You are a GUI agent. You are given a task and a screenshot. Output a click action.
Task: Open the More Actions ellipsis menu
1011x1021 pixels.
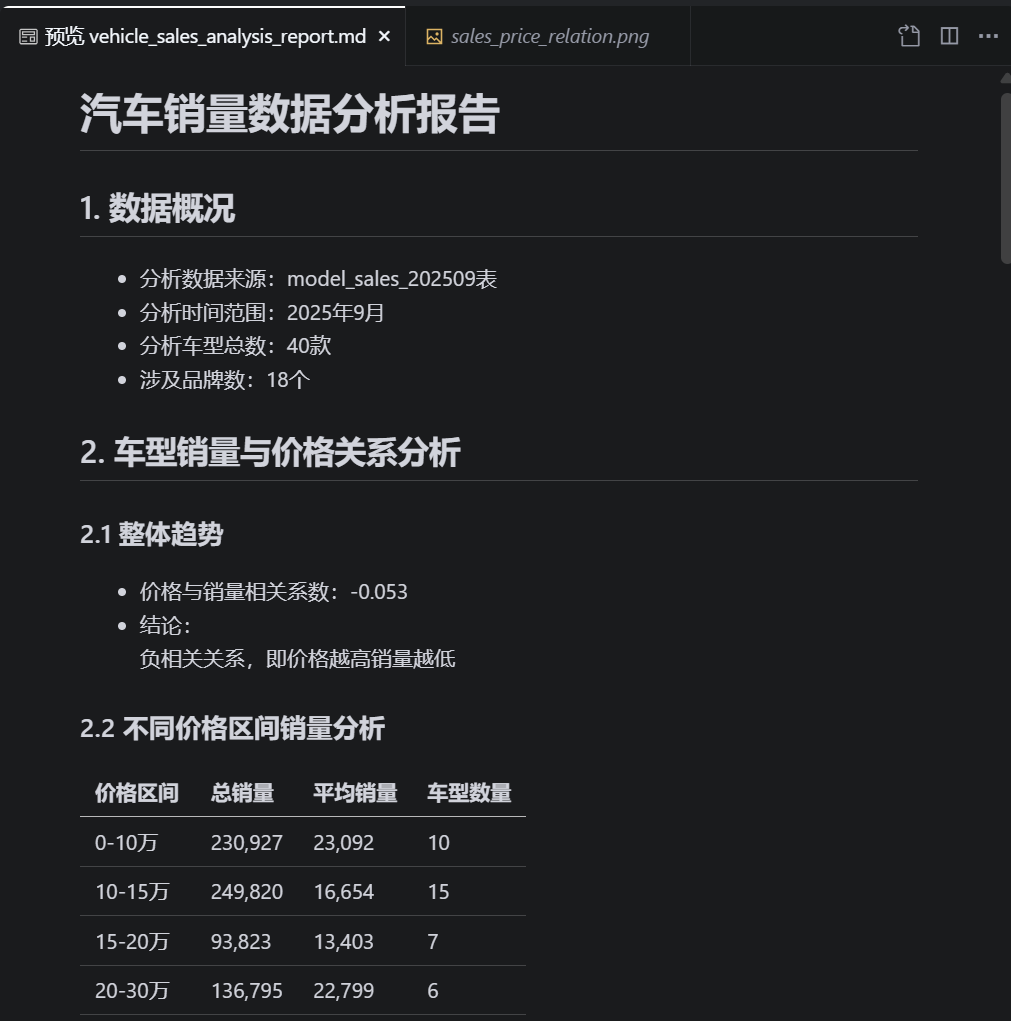coord(988,36)
